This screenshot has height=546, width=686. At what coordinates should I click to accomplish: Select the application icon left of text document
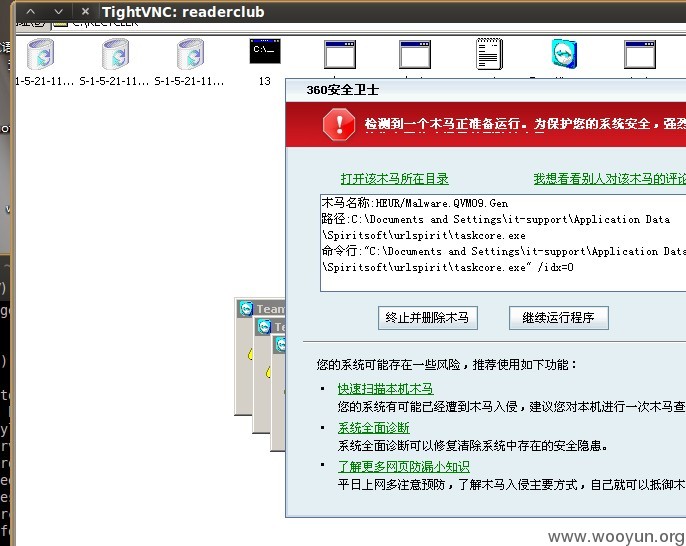[x=415, y=54]
